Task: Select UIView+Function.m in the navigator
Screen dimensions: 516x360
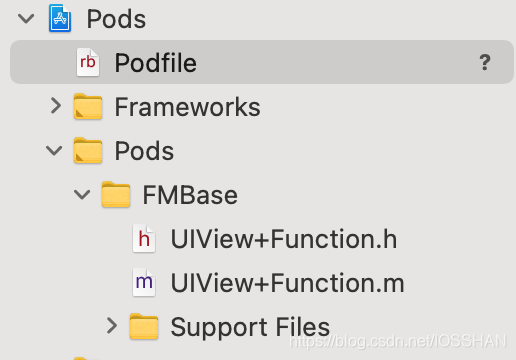Action: [287, 283]
